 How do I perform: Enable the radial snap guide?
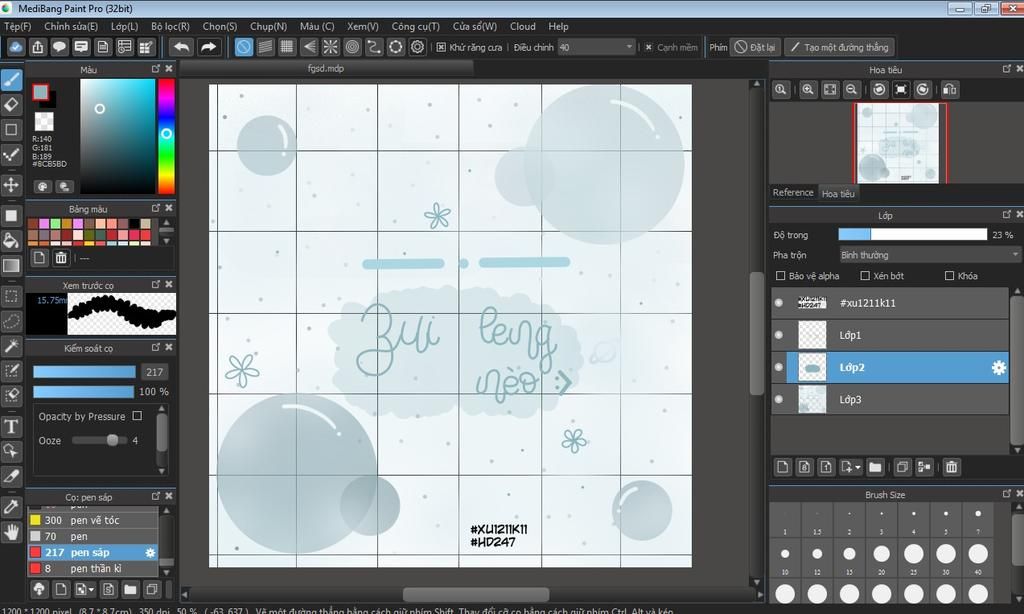pyautogui.click(x=330, y=47)
